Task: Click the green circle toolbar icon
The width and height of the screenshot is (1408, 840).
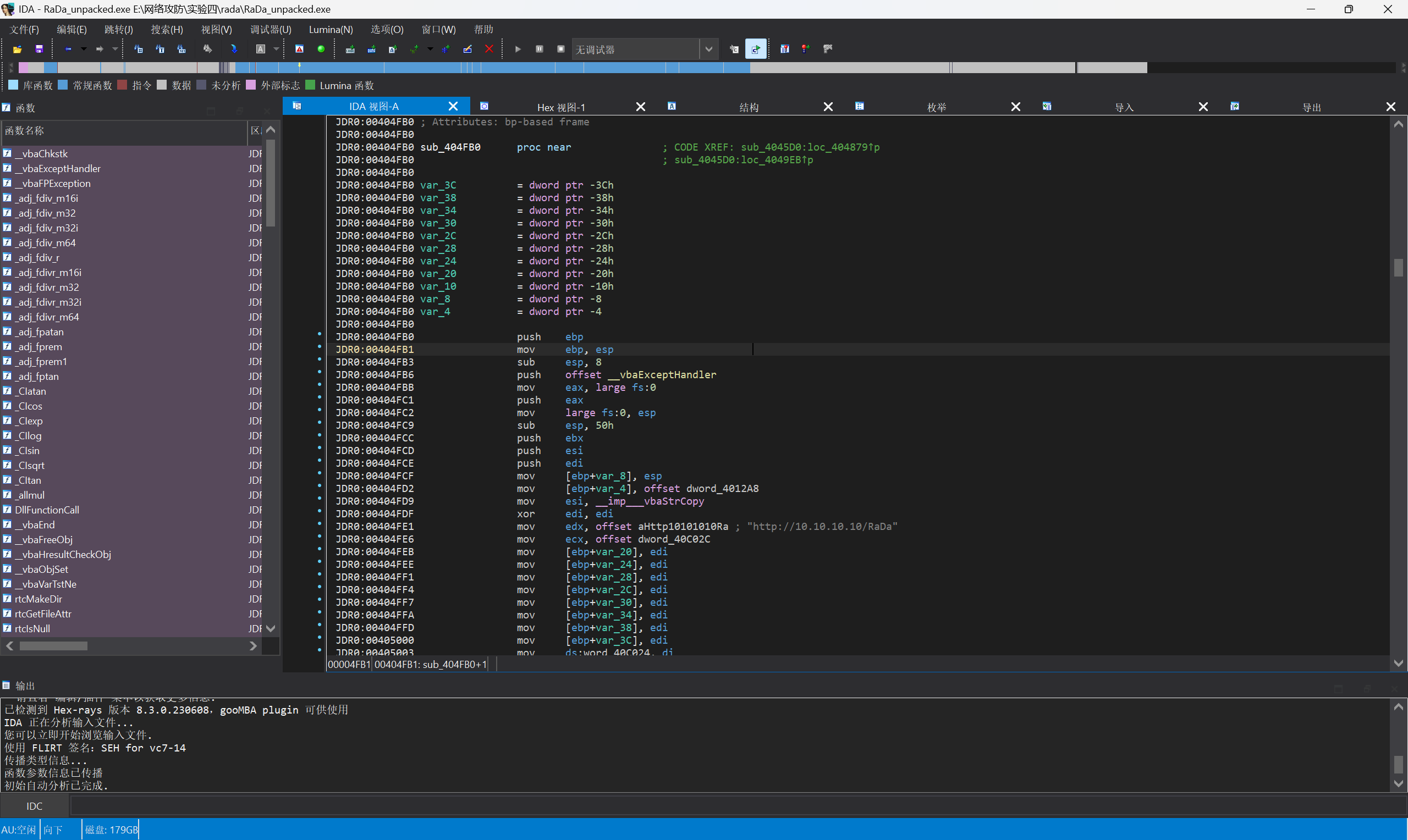Action: pyautogui.click(x=321, y=49)
